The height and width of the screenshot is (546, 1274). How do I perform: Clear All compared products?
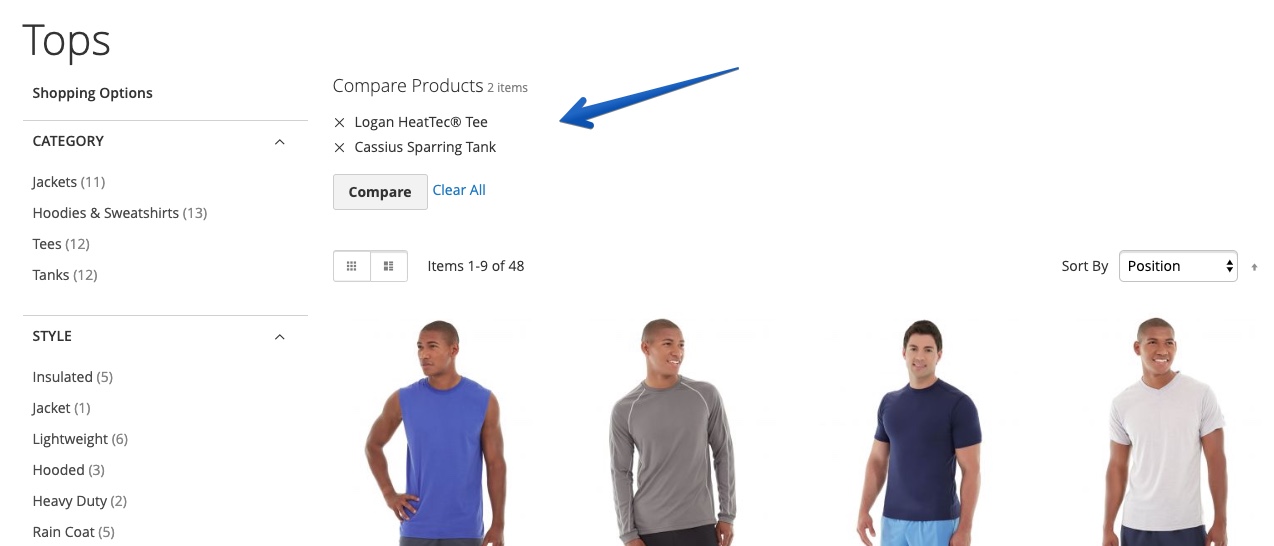pos(459,190)
